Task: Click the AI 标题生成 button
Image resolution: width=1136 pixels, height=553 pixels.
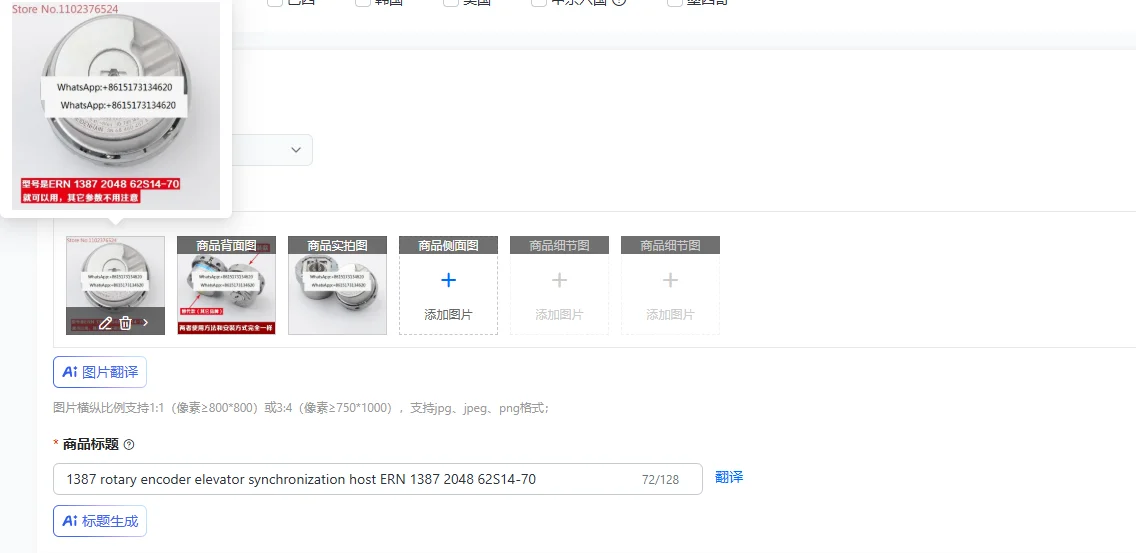Action: [100, 521]
